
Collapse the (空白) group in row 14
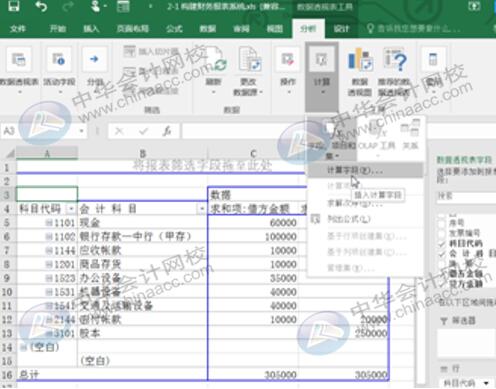coord(23,347)
